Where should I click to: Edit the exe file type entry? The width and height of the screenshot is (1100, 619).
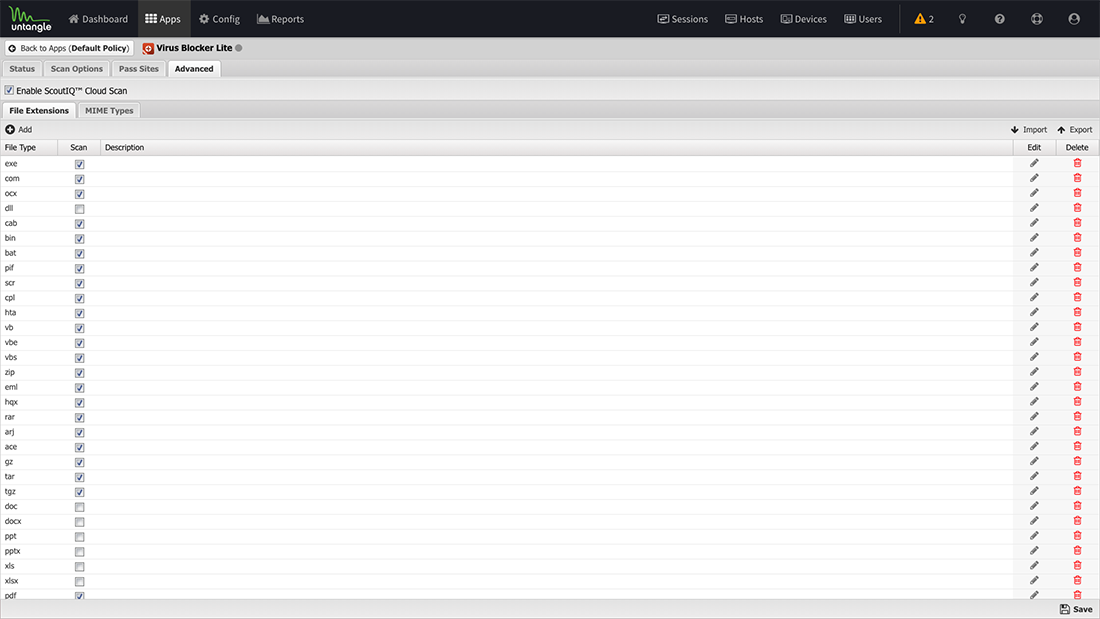point(1034,164)
